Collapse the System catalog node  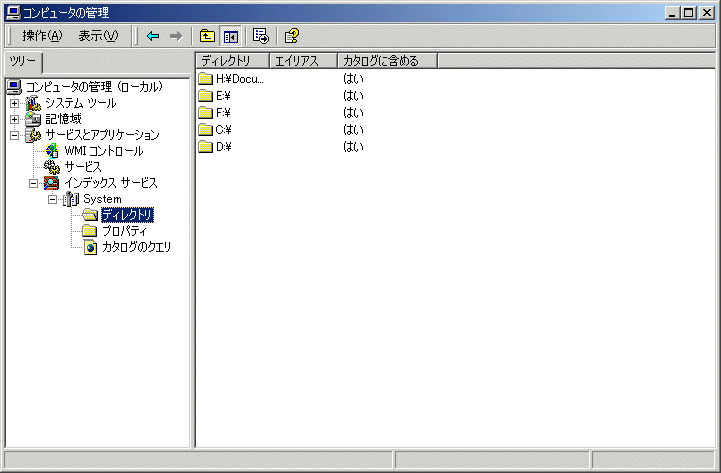point(52,199)
